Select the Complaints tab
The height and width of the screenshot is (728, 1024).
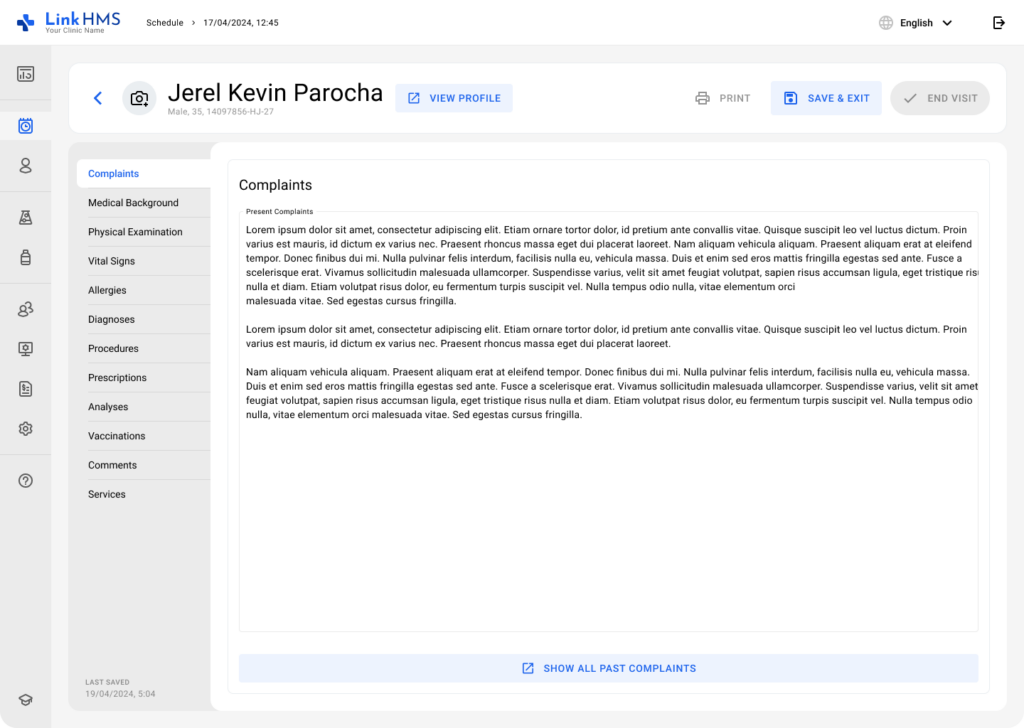144,174
